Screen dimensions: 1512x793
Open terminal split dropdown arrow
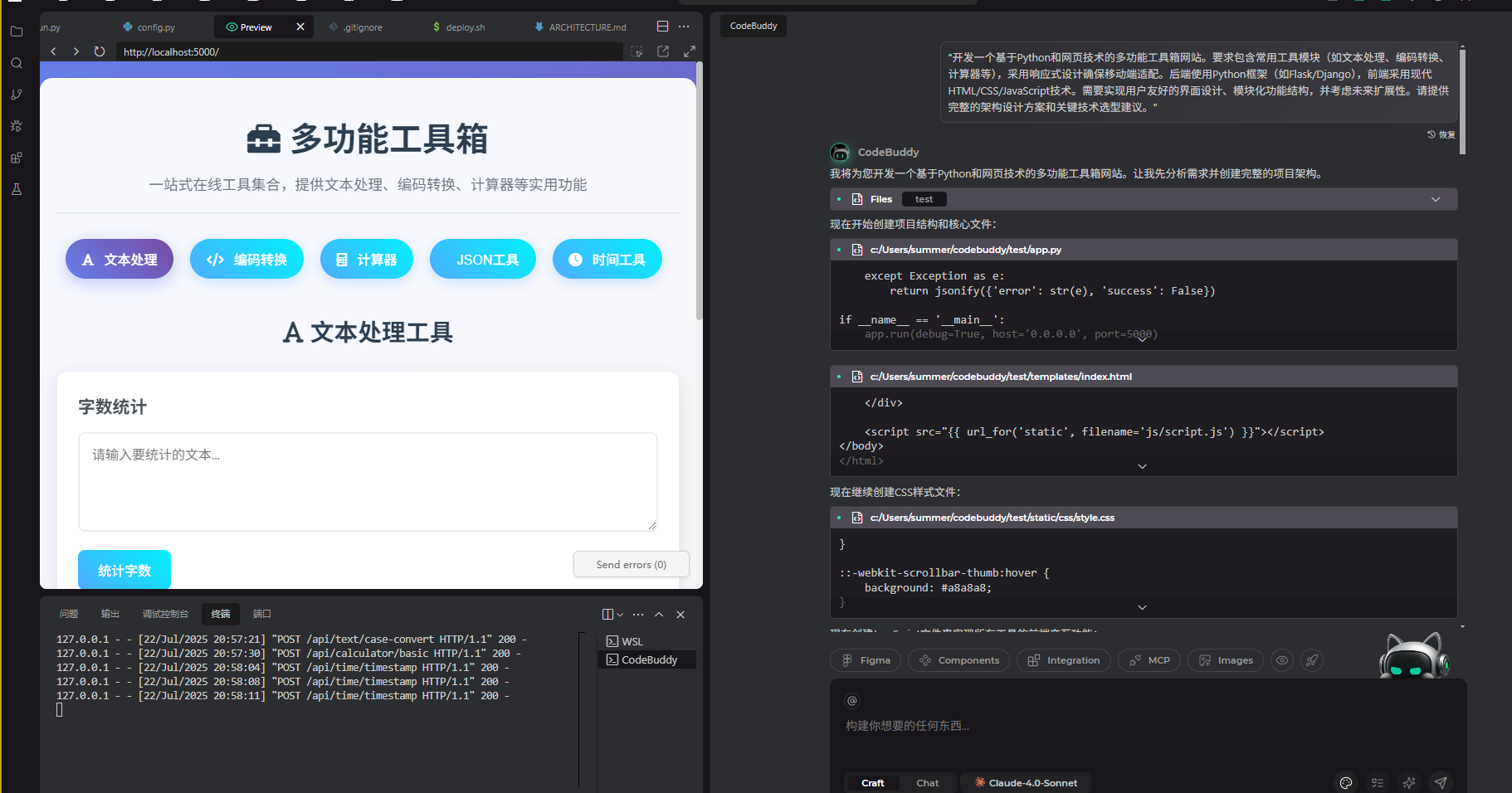[x=620, y=615]
